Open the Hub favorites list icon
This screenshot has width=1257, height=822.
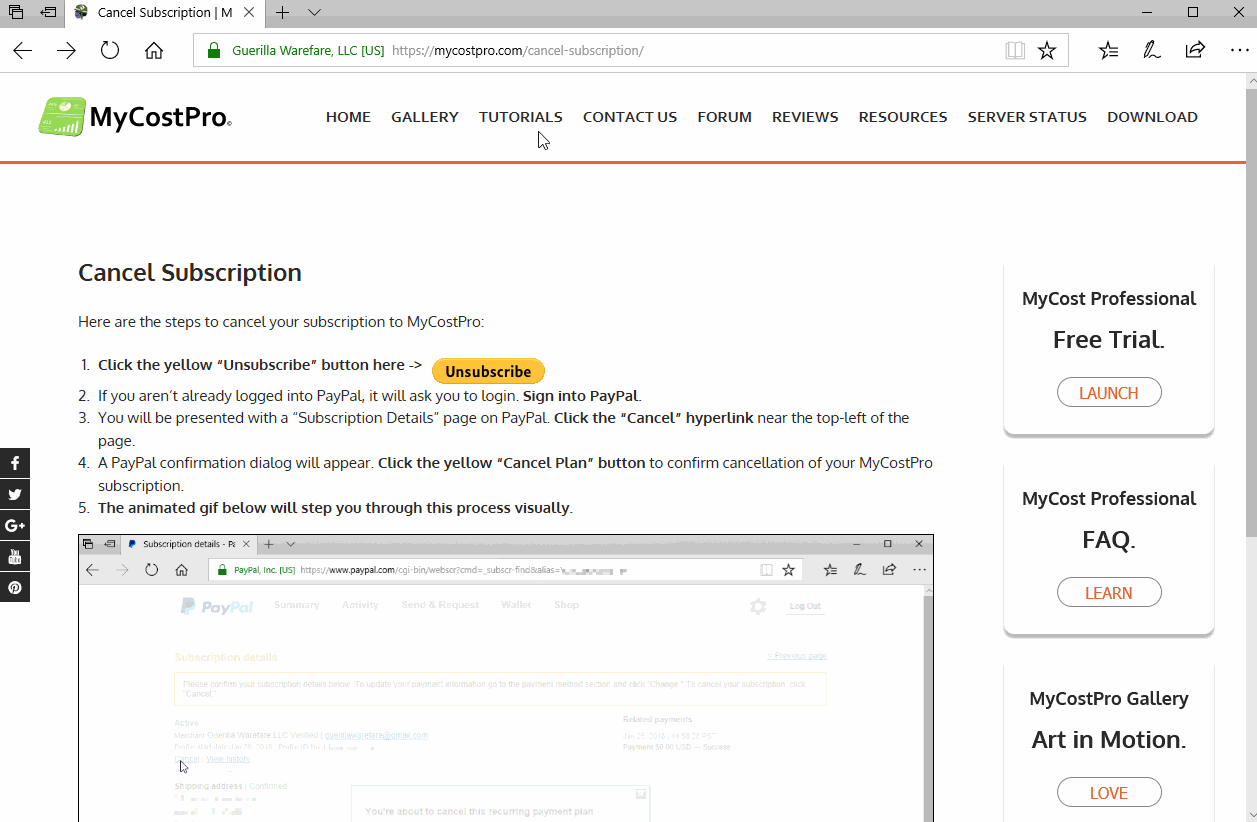point(1108,50)
